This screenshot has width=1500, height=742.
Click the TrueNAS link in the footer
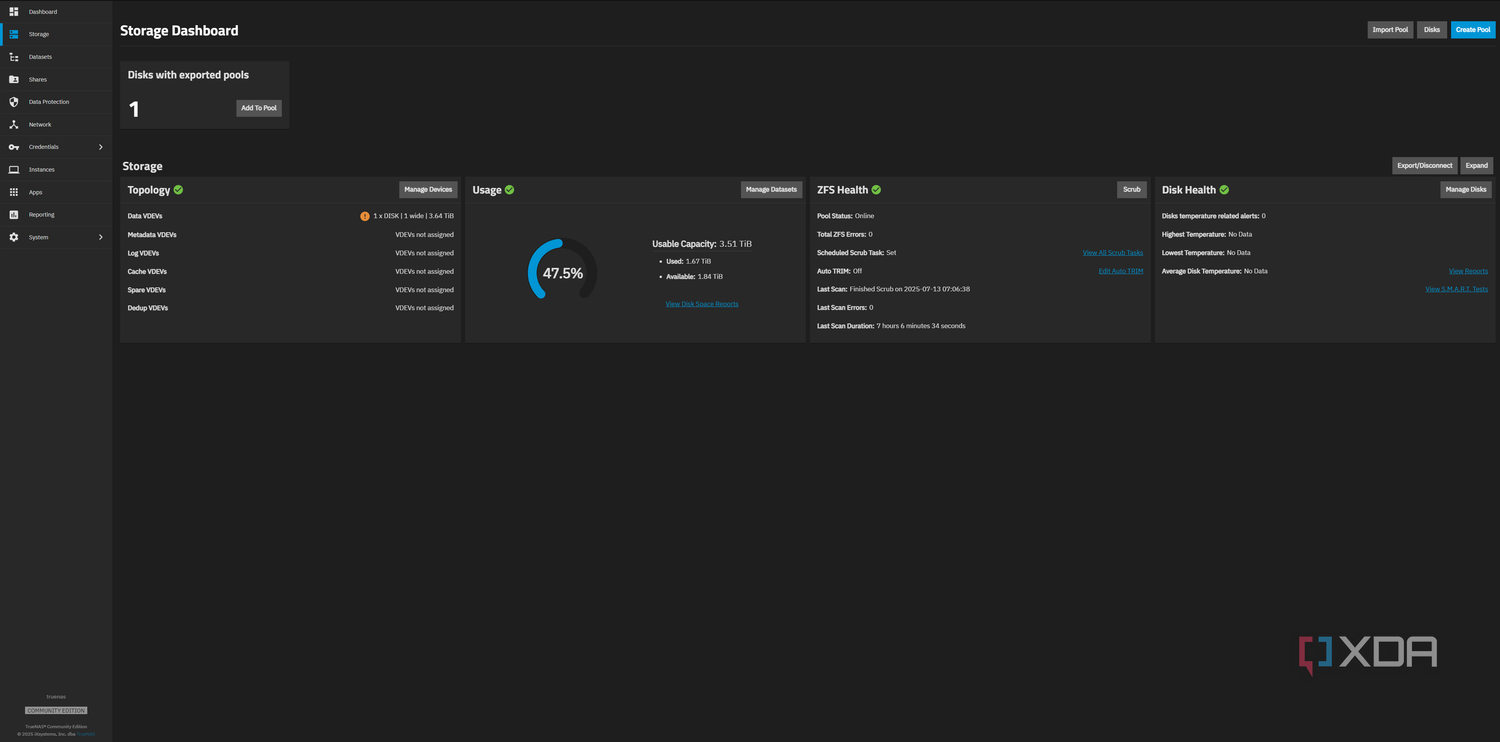86,734
